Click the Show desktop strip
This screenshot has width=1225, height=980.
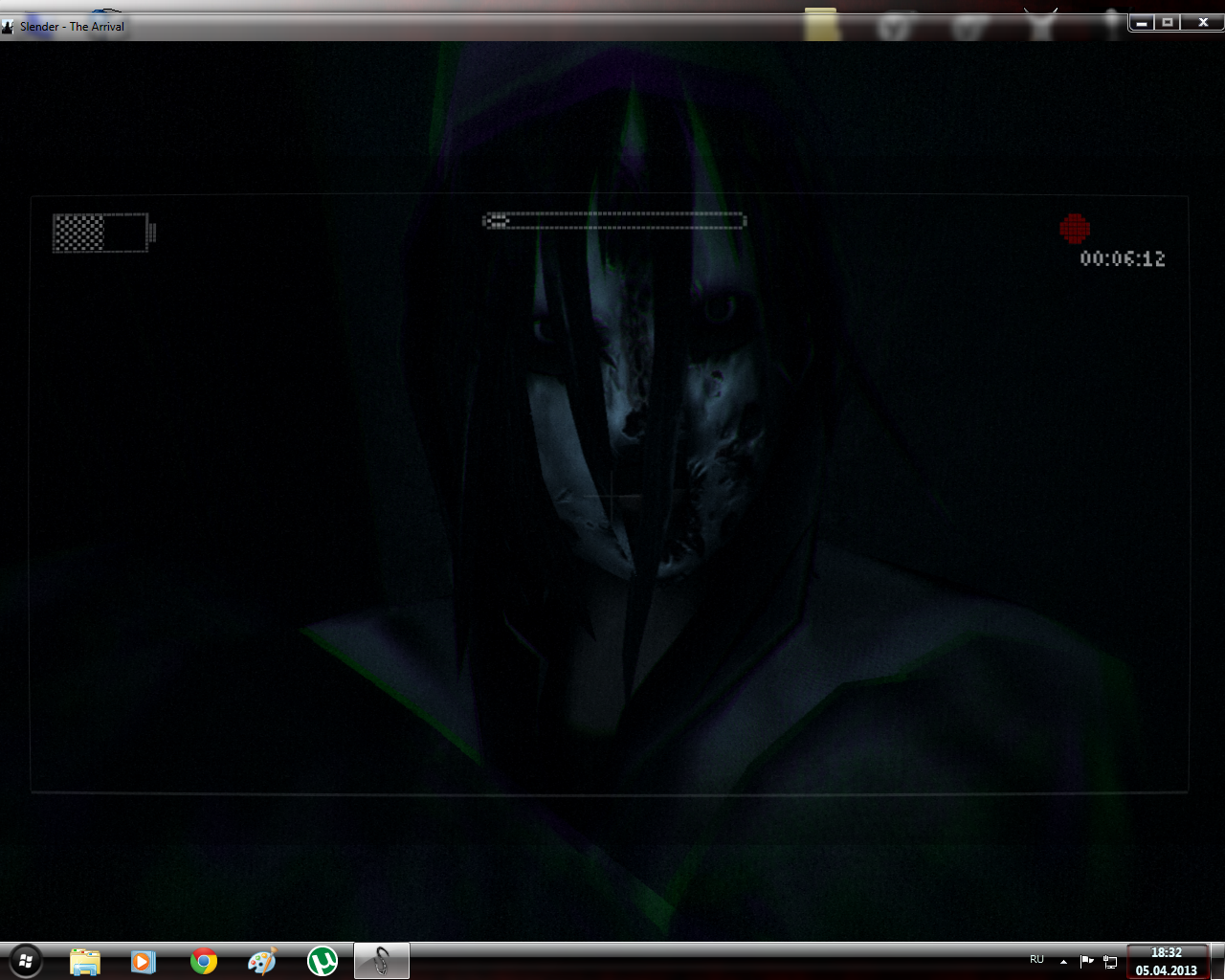[x=1216, y=961]
